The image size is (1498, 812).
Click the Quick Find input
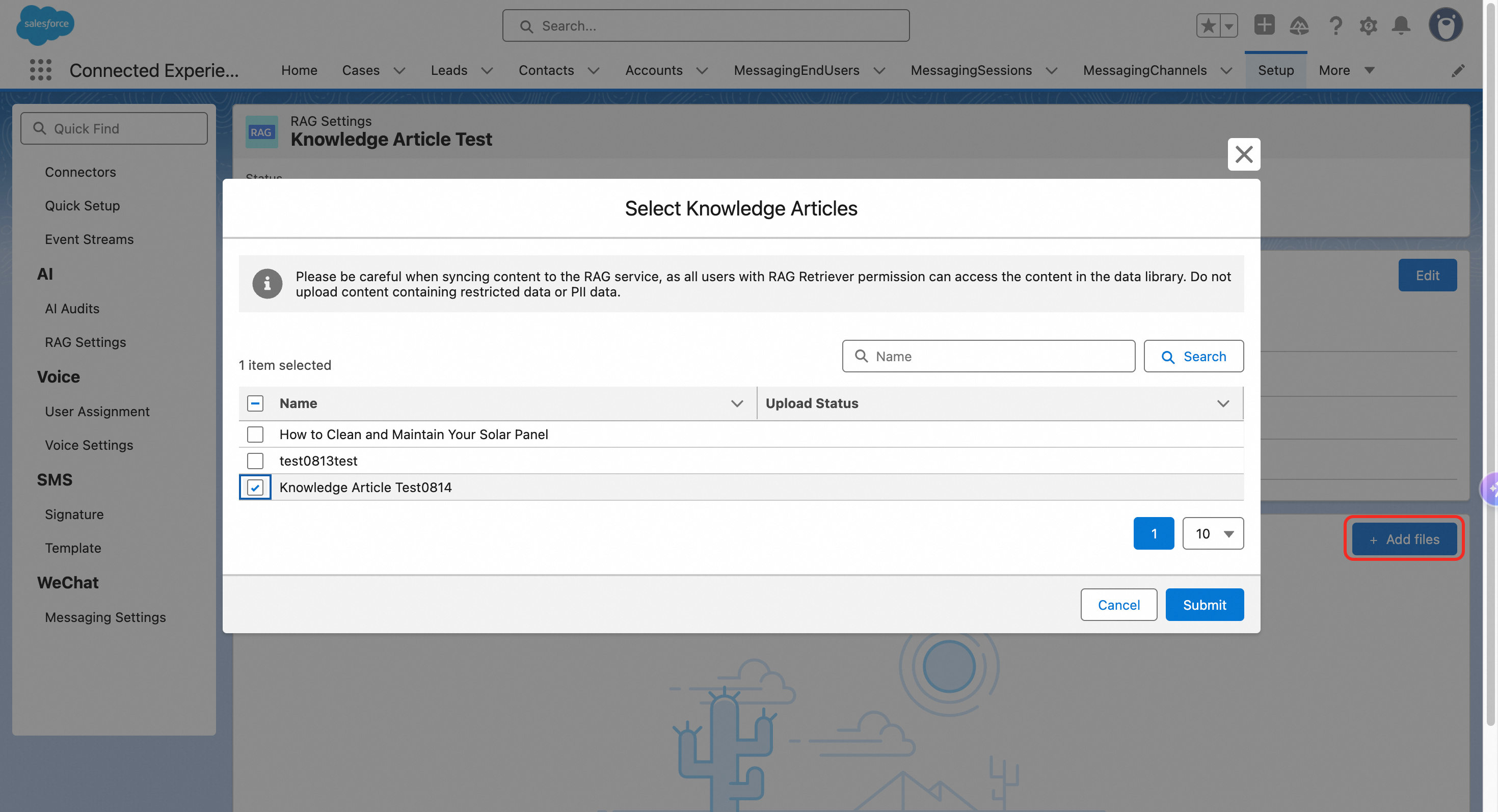114,128
